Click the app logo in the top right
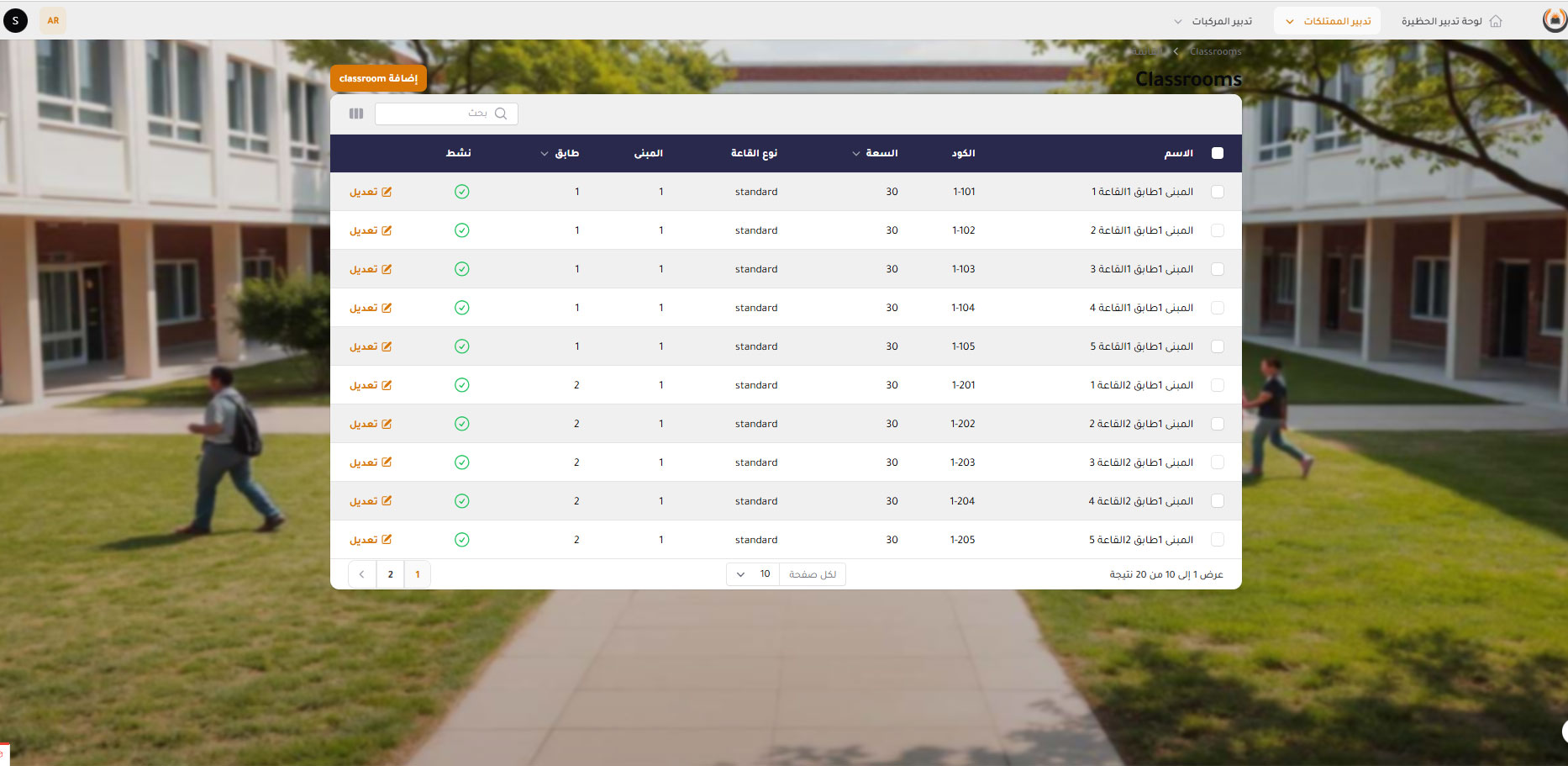Image resolution: width=1568 pixels, height=766 pixels. [1554, 20]
